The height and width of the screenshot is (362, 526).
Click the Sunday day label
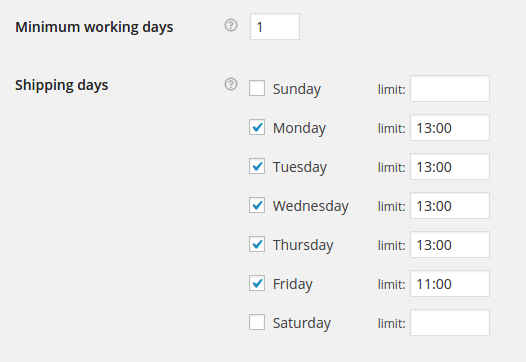click(x=297, y=89)
